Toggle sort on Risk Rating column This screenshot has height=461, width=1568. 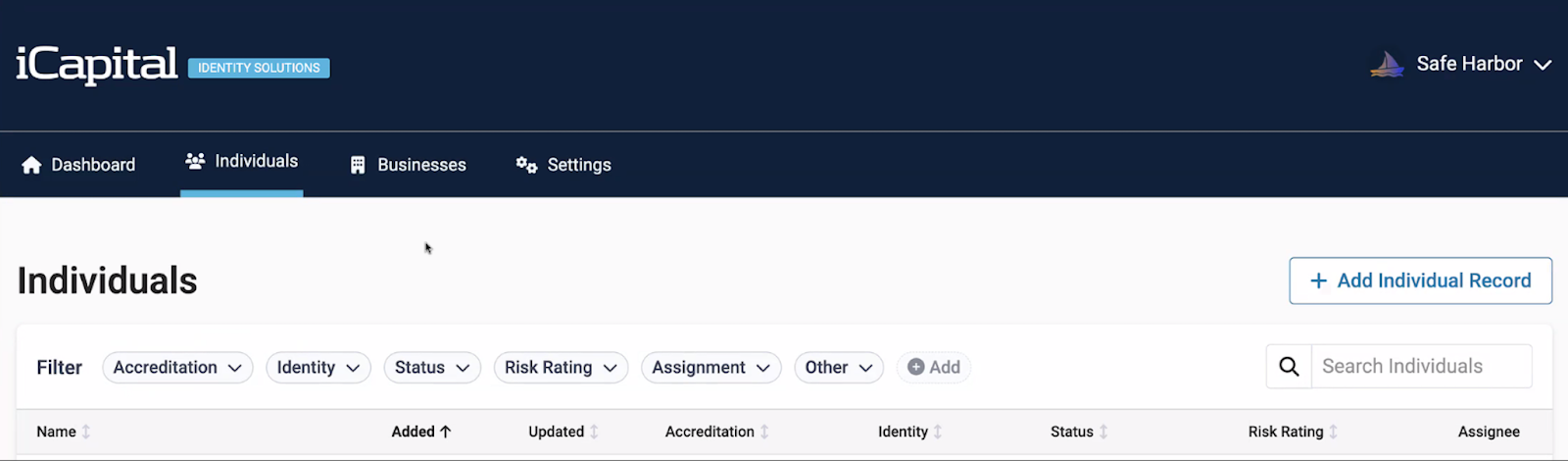tap(1333, 432)
